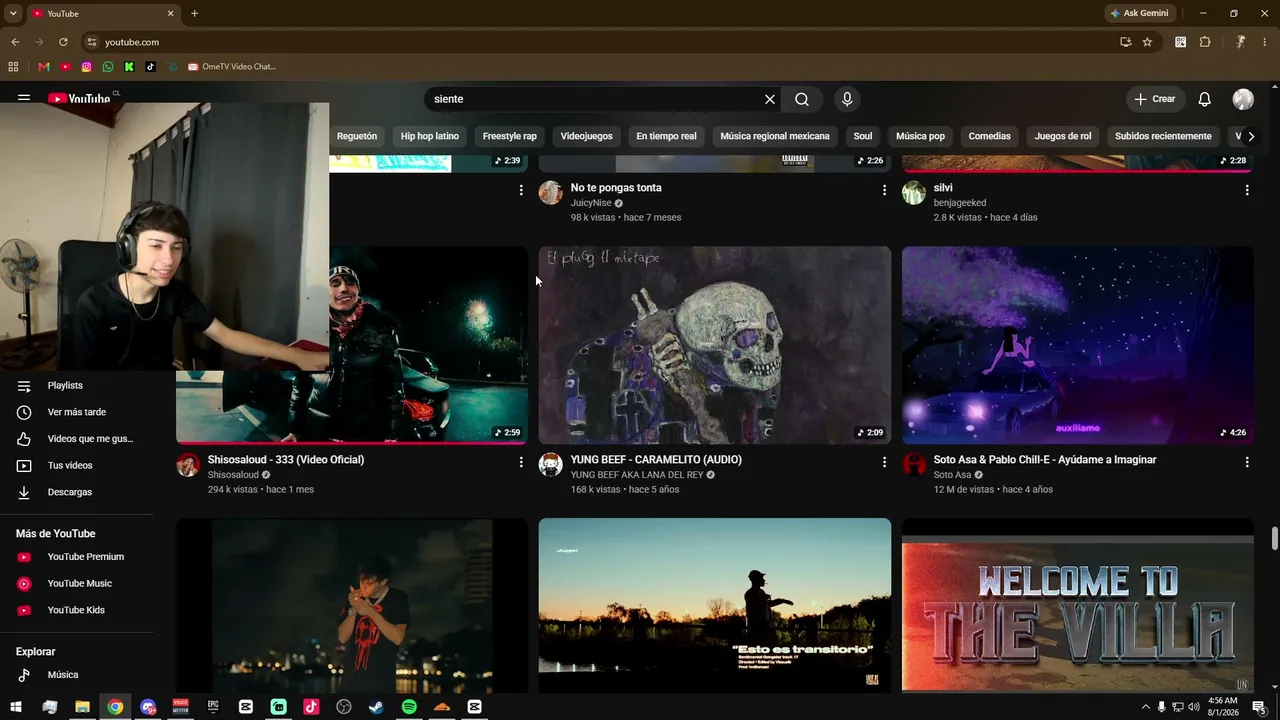Clear the search box with the X

tap(770, 99)
